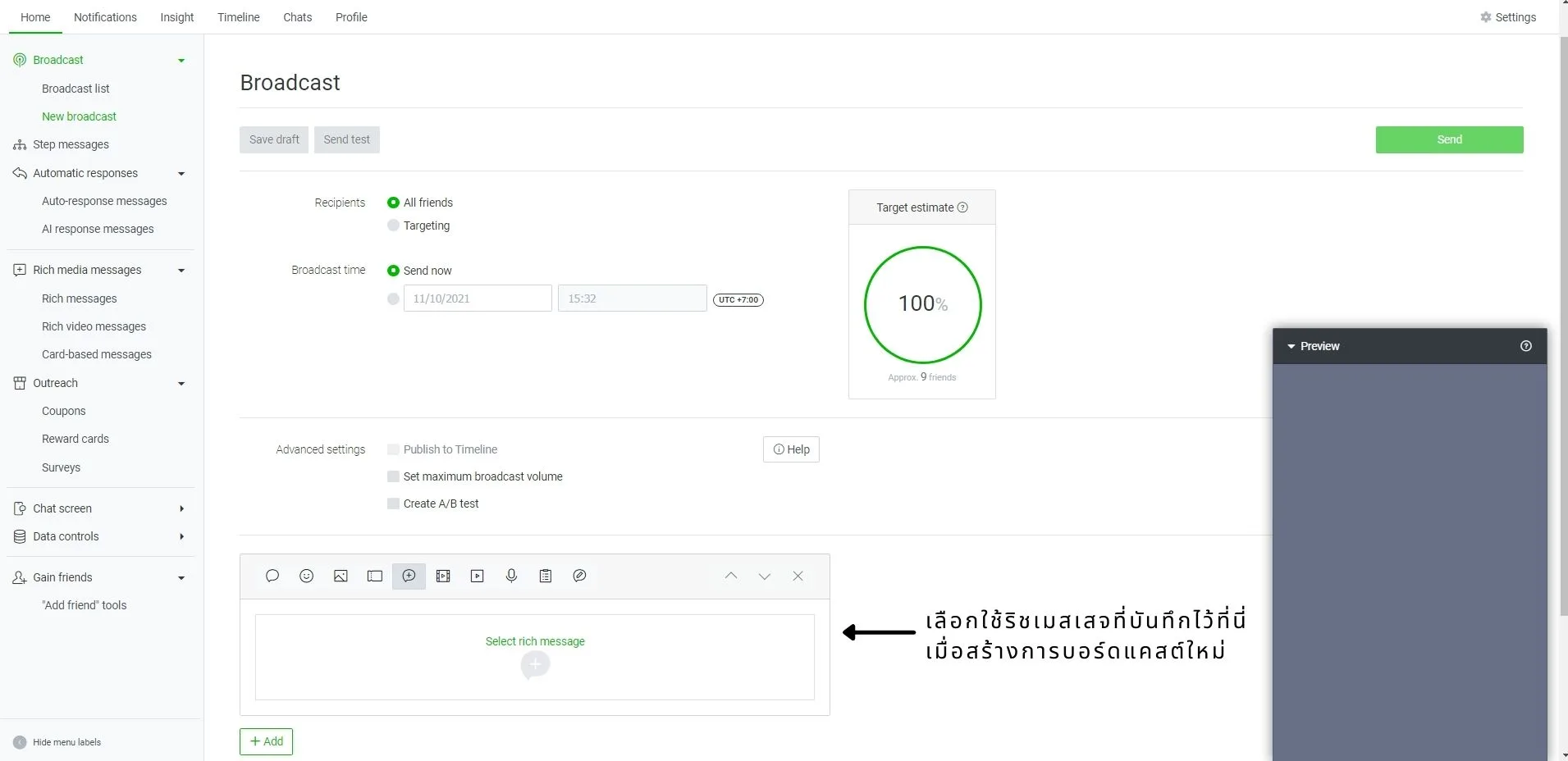Collapse the Preview panel
This screenshot has width=1568, height=761.
click(1291, 347)
